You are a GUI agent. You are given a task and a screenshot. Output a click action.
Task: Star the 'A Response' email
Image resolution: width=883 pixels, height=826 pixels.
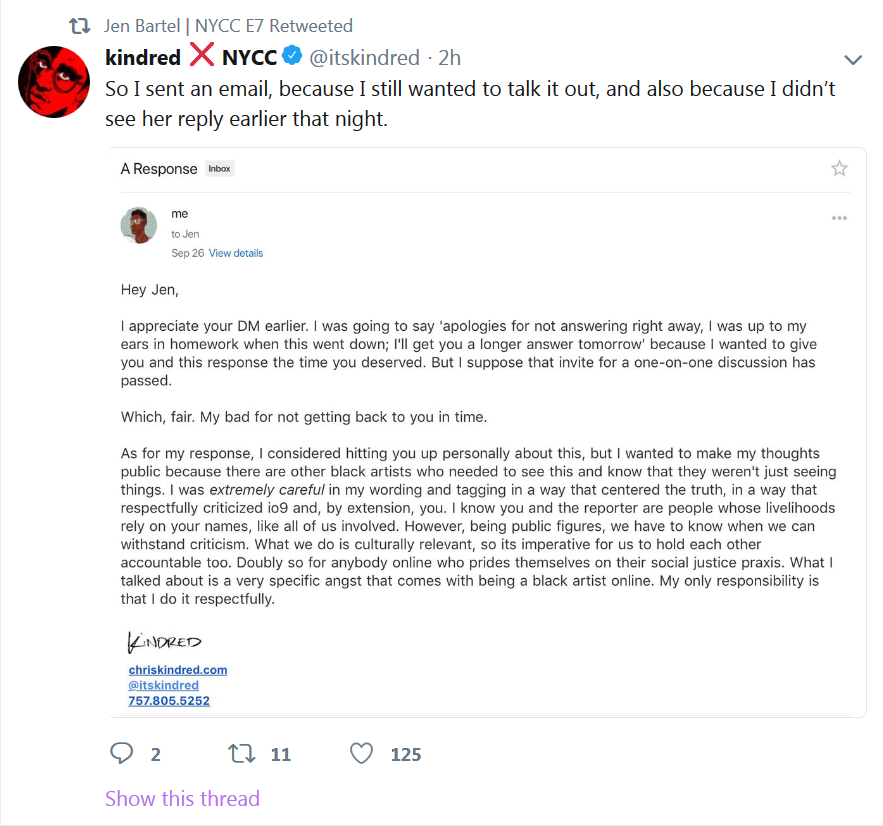click(x=839, y=168)
